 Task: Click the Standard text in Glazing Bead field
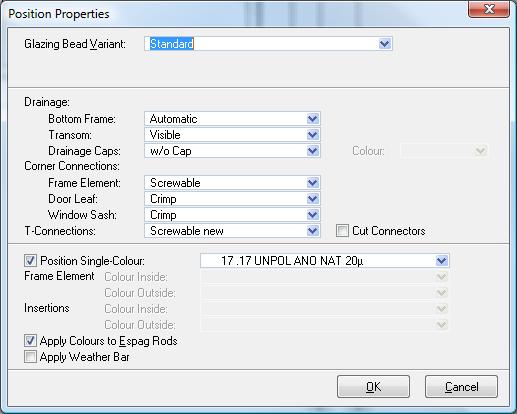(x=172, y=44)
